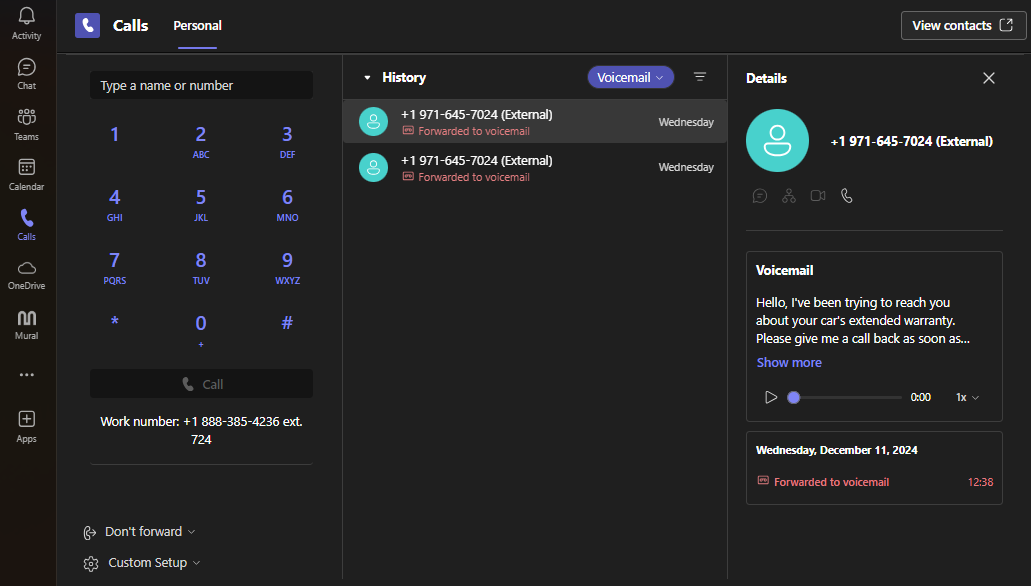Image resolution: width=1031 pixels, height=586 pixels.
Task: Select the Calls sidebar icon
Action: (26, 225)
